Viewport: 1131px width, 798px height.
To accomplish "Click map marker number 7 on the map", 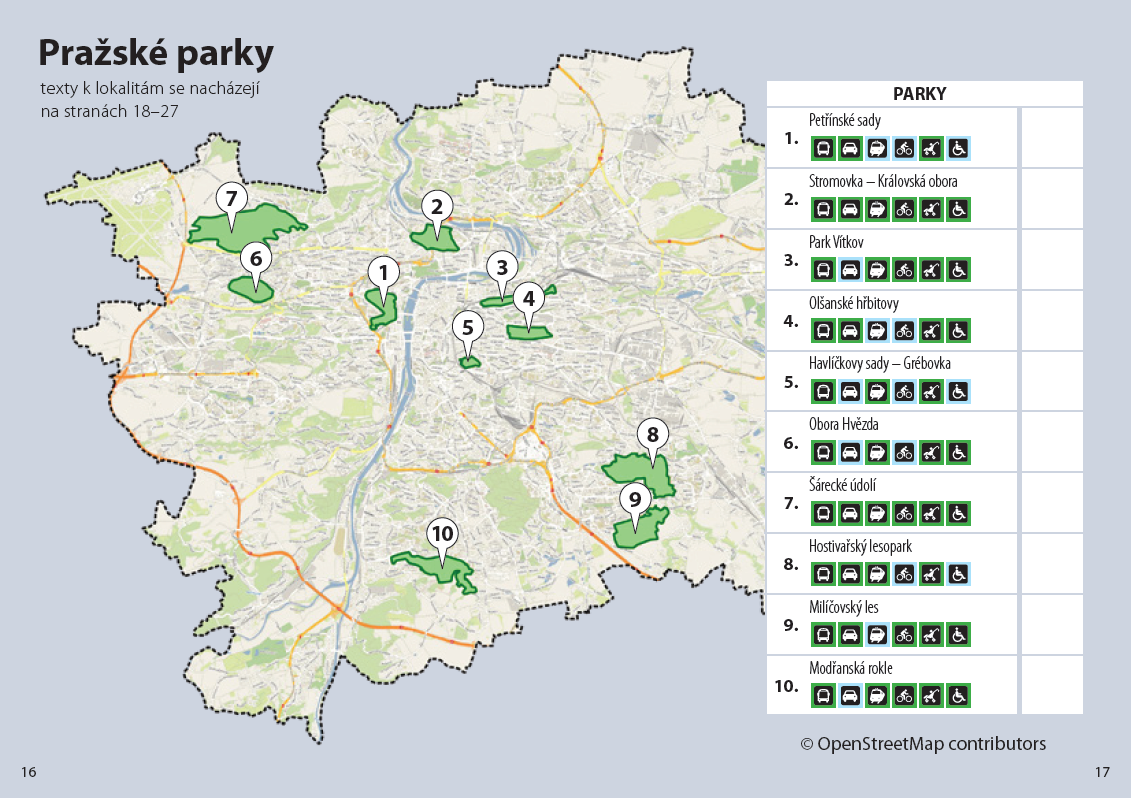I will click(231, 198).
